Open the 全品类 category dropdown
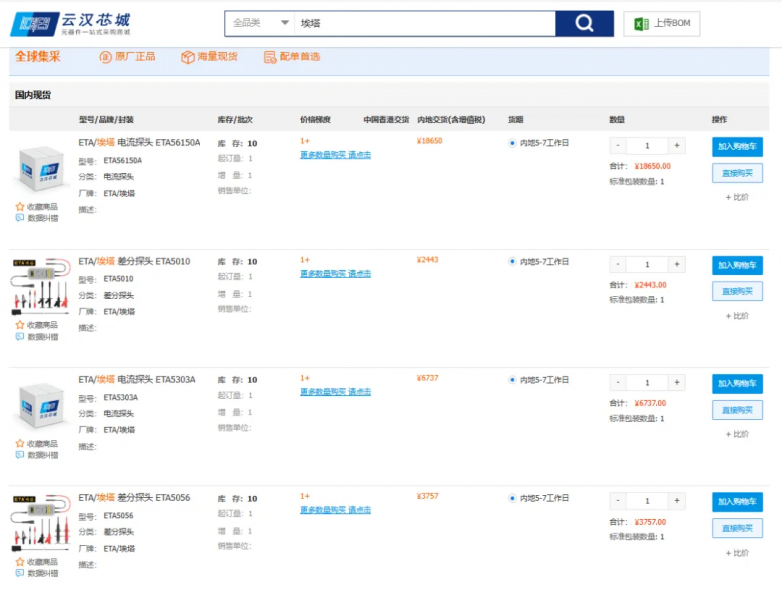Image resolution: width=782 pixels, height=595 pixels. tap(260, 23)
